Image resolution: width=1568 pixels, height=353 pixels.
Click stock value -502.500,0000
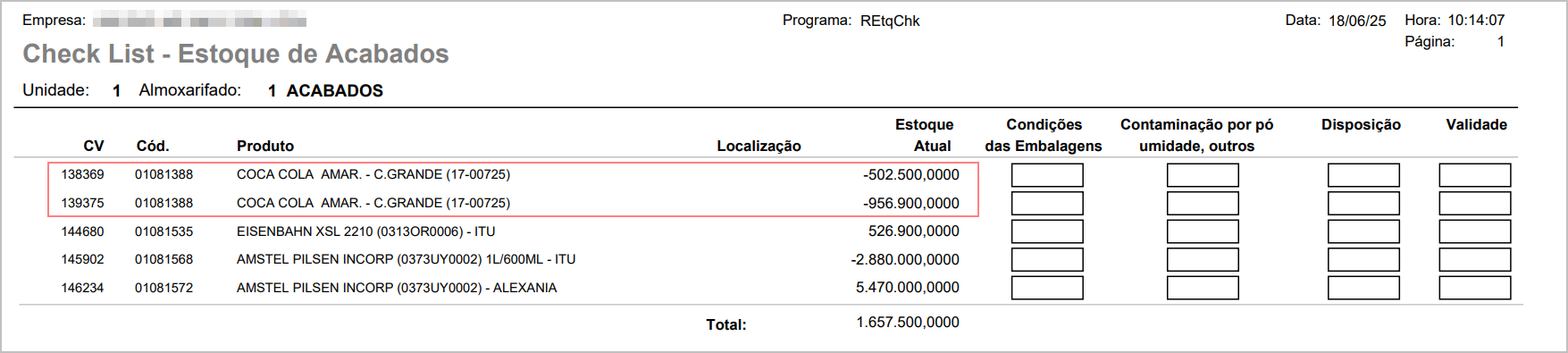click(x=910, y=174)
